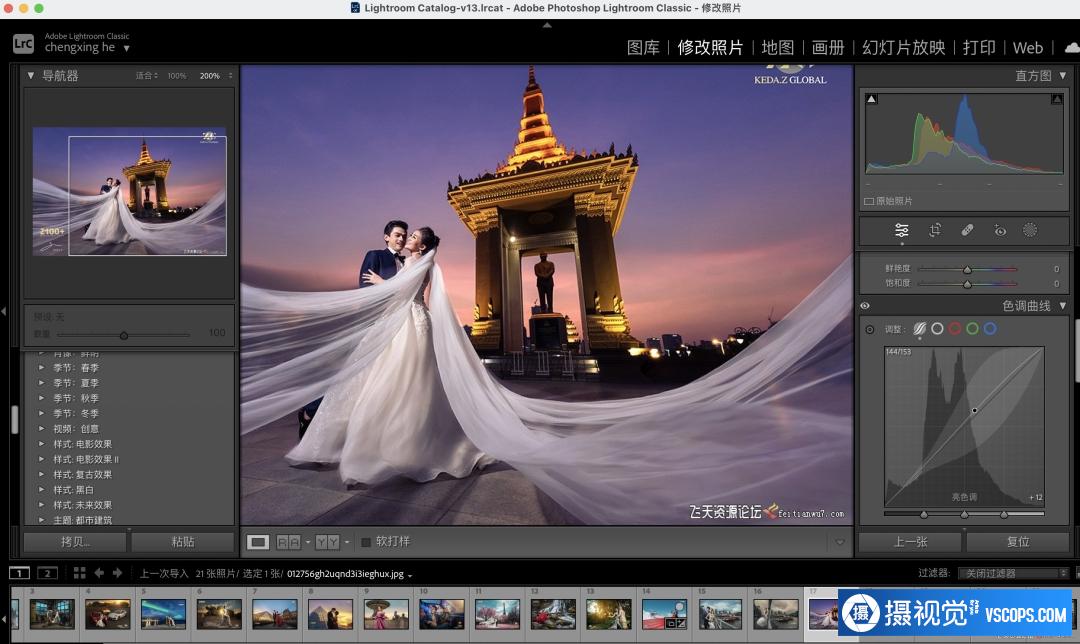Viewport: 1080px width, 644px height.
Task: Switch to the 打印 module
Action: tap(979, 48)
